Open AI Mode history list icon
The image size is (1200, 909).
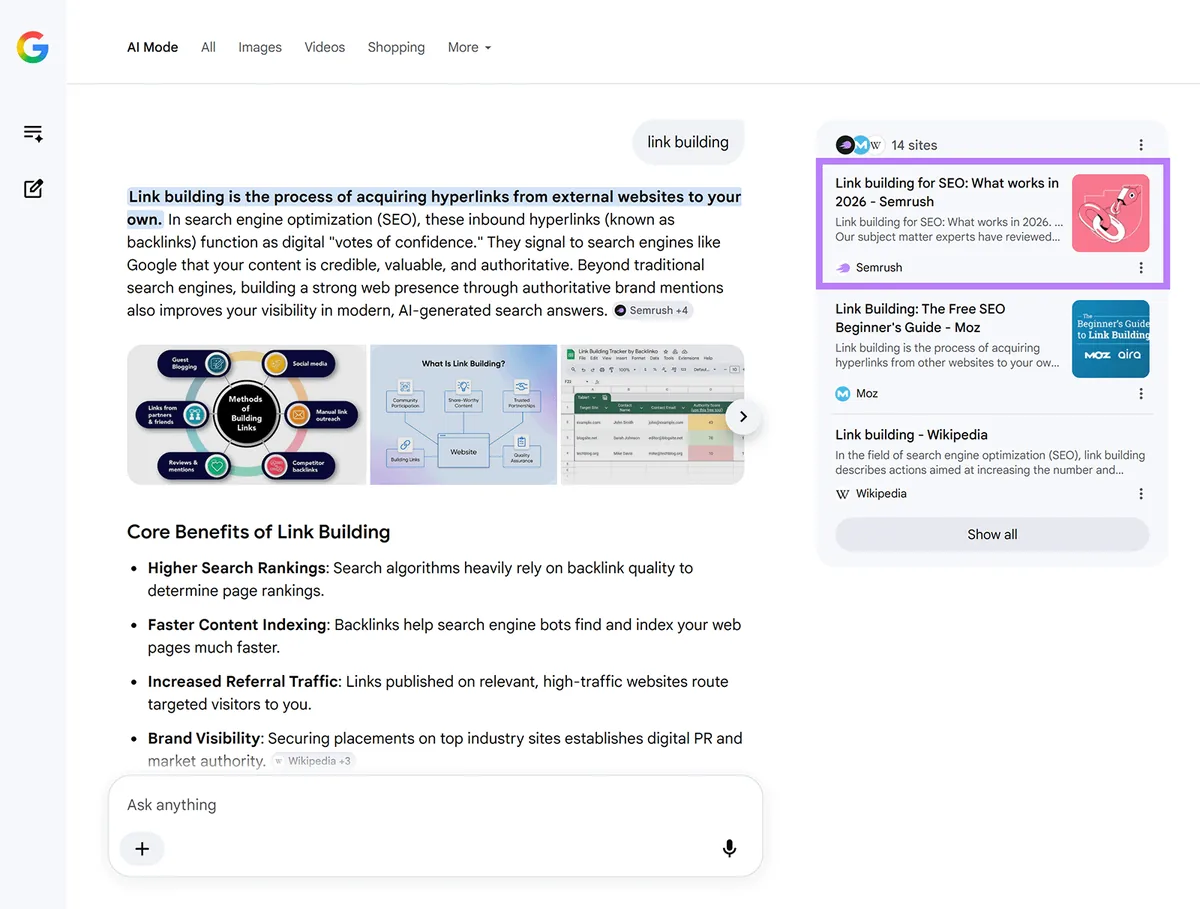tap(33, 134)
